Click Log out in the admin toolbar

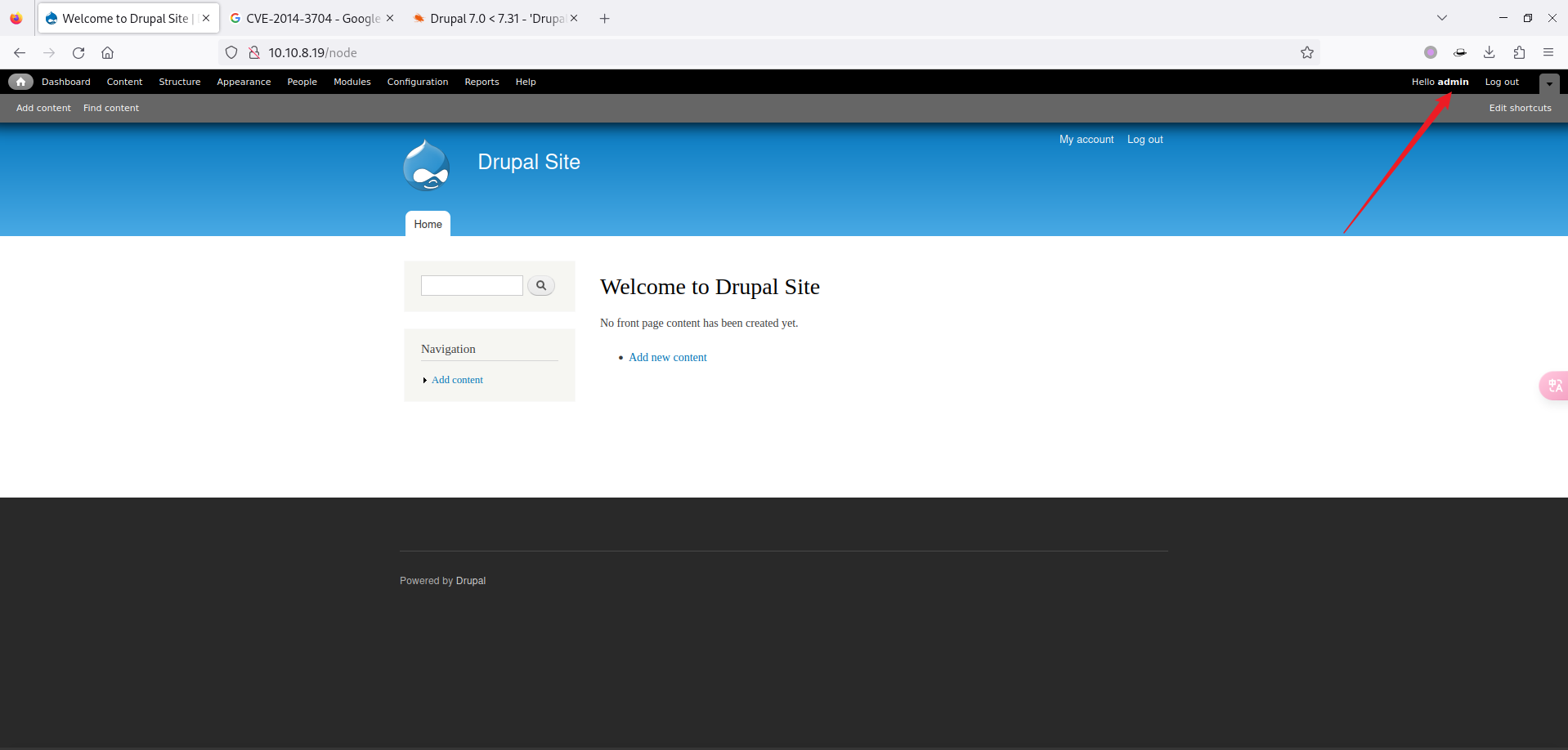click(x=1502, y=82)
